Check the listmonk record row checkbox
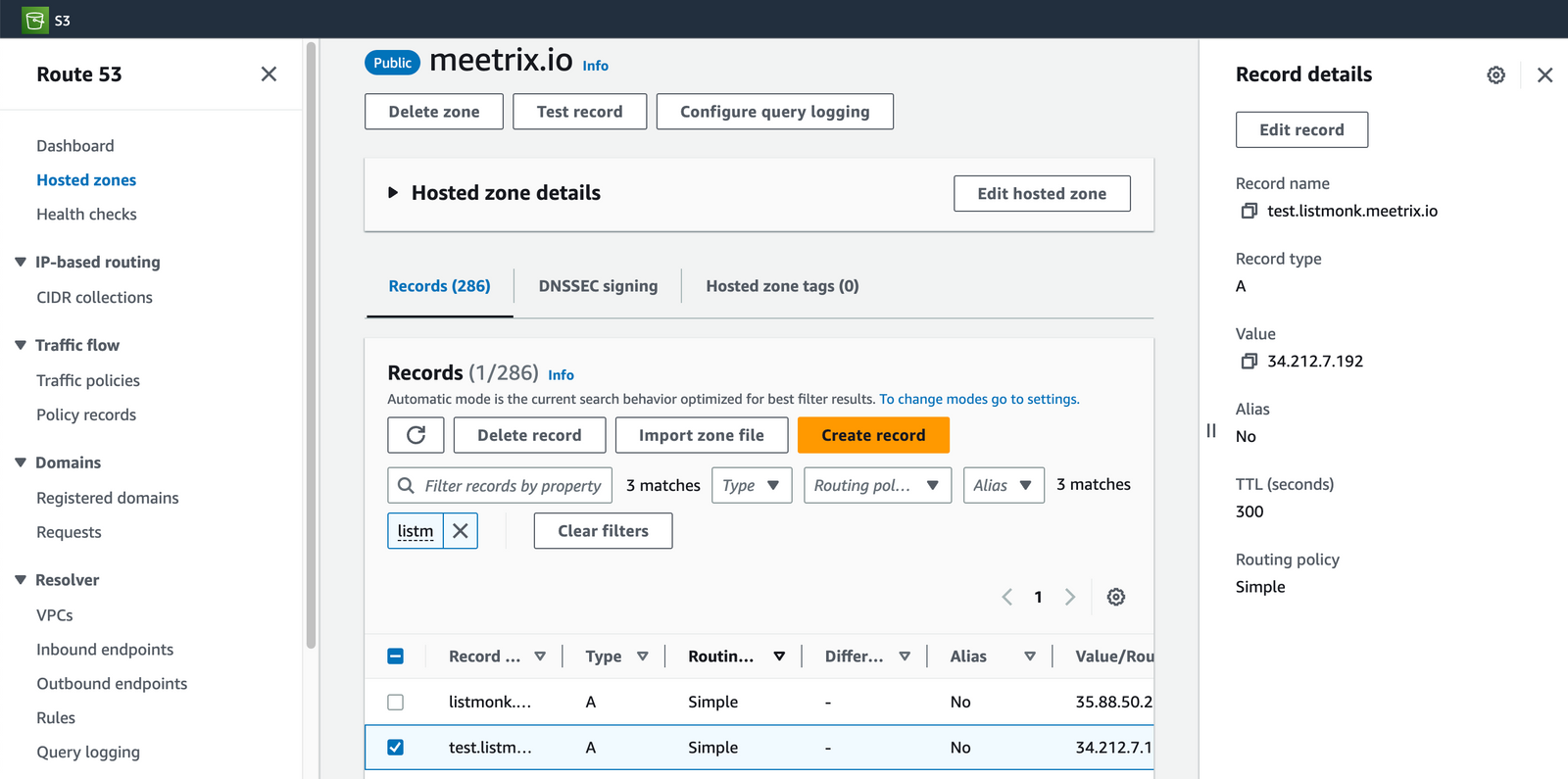Image resolution: width=1568 pixels, height=779 pixels. click(x=396, y=703)
